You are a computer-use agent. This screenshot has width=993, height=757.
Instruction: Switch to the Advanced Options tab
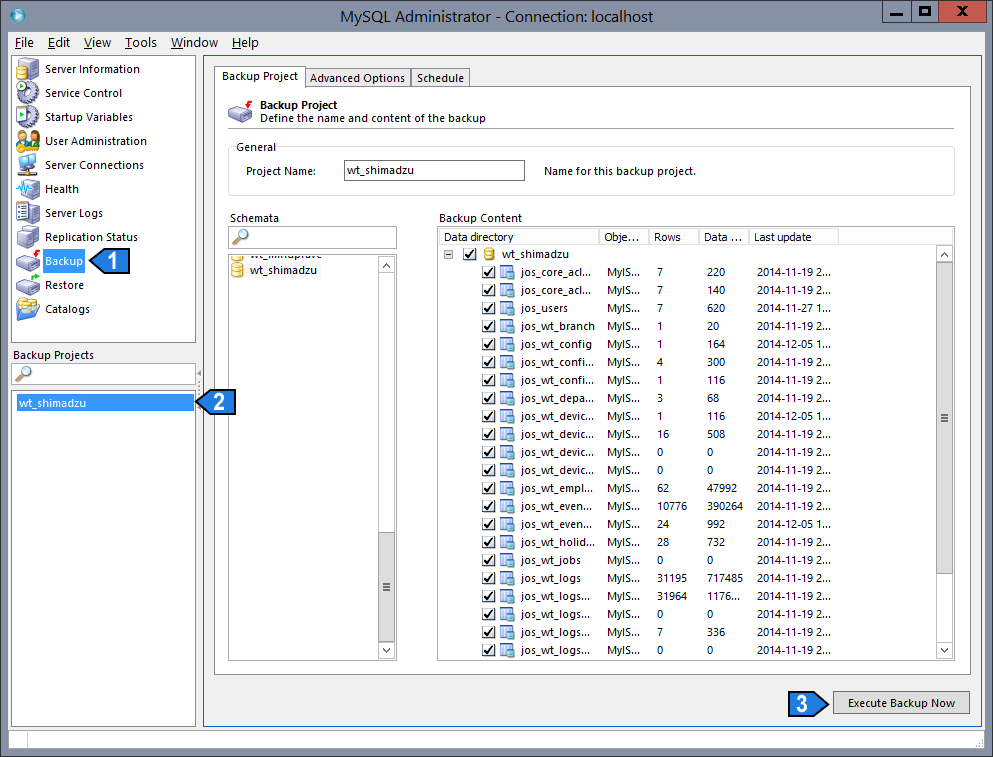pos(357,78)
